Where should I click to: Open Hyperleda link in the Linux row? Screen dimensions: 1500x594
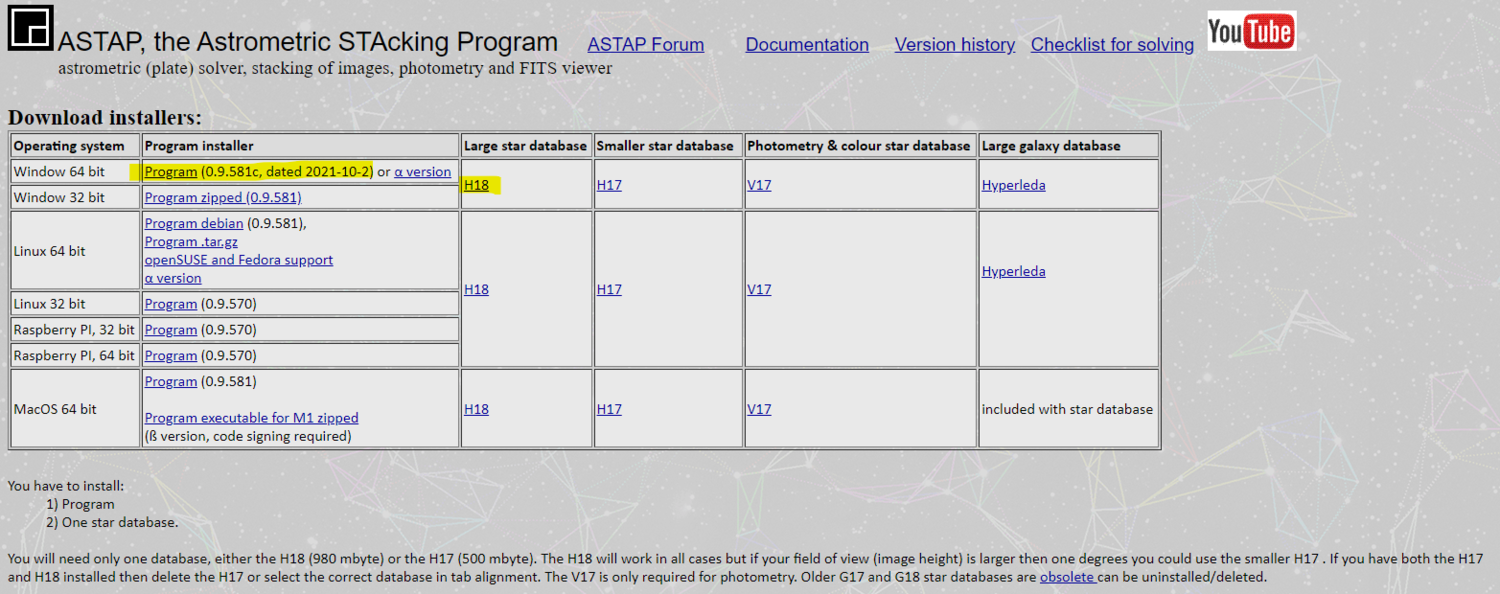pyautogui.click(x=1014, y=271)
